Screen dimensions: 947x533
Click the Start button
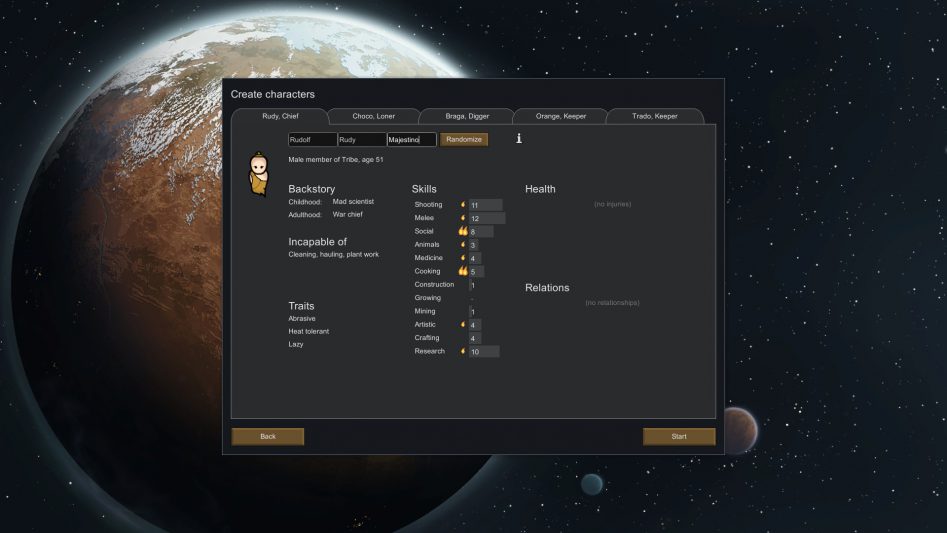coord(679,436)
